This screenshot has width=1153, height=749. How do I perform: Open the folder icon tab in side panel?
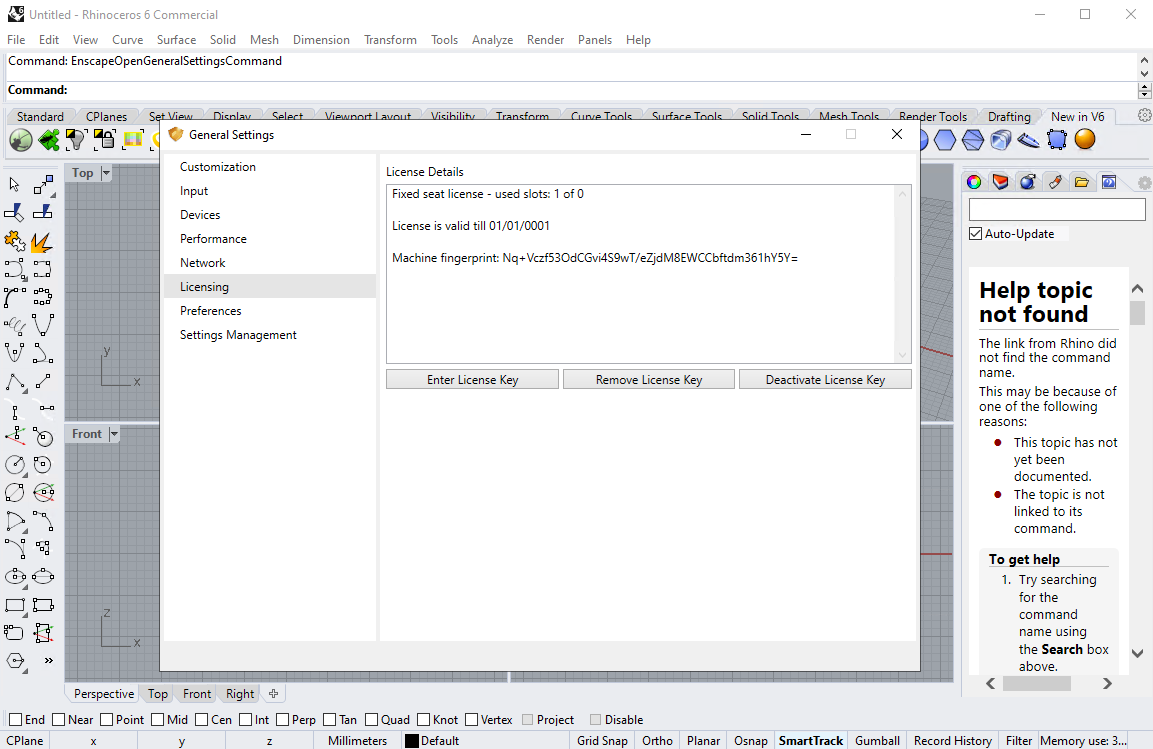point(1081,181)
